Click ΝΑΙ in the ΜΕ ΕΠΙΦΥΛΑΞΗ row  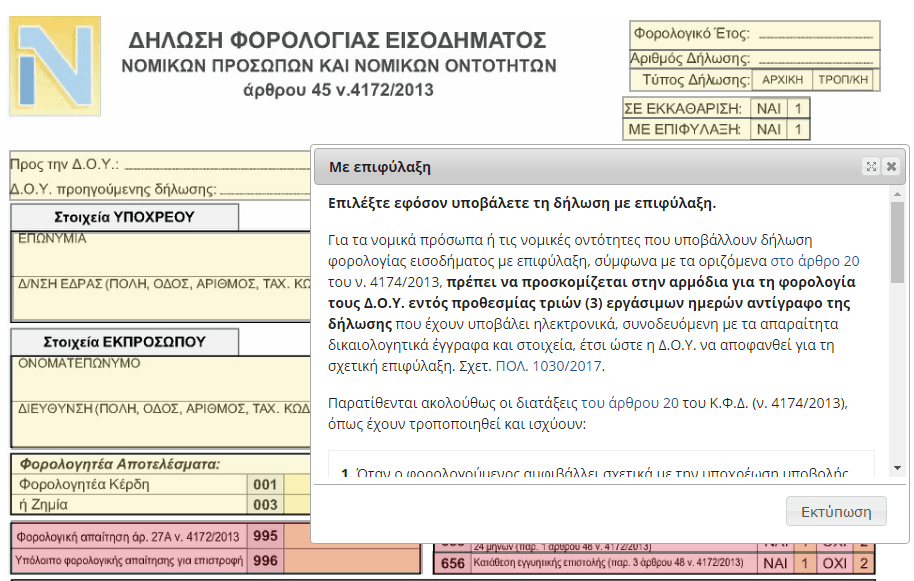coord(768,129)
